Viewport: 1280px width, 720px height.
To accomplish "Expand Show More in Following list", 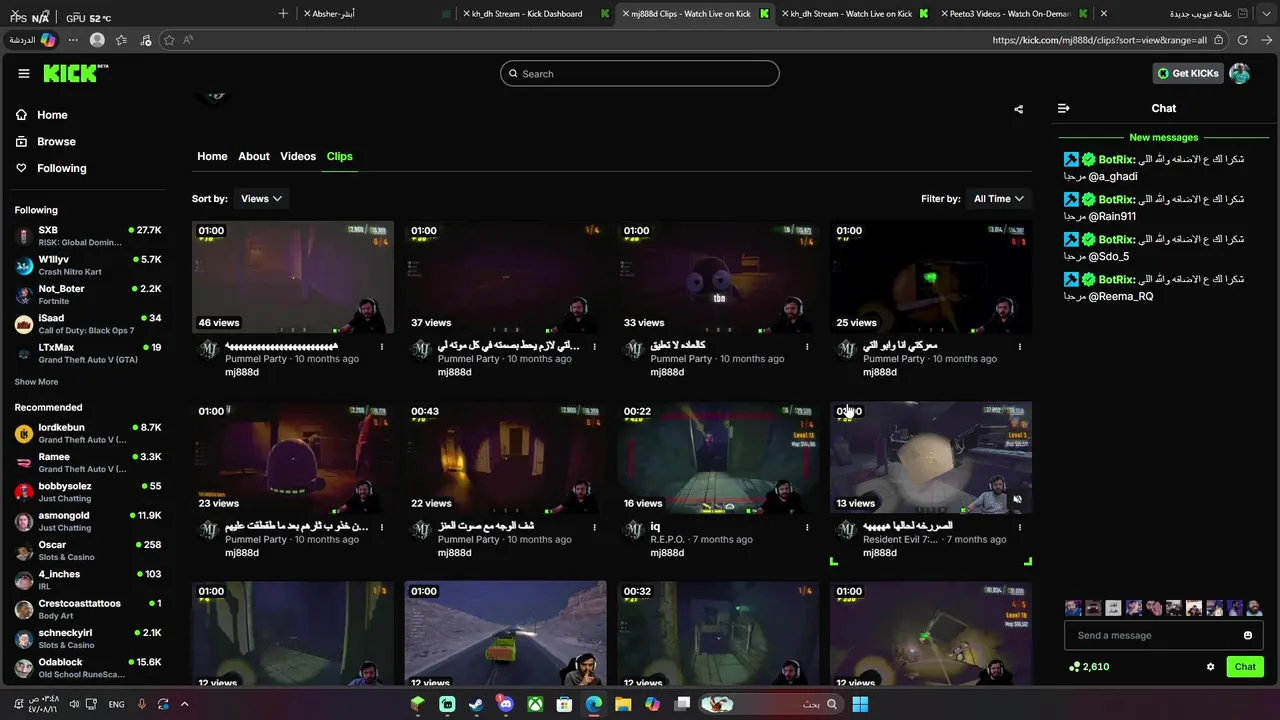I will pyautogui.click(x=36, y=382).
